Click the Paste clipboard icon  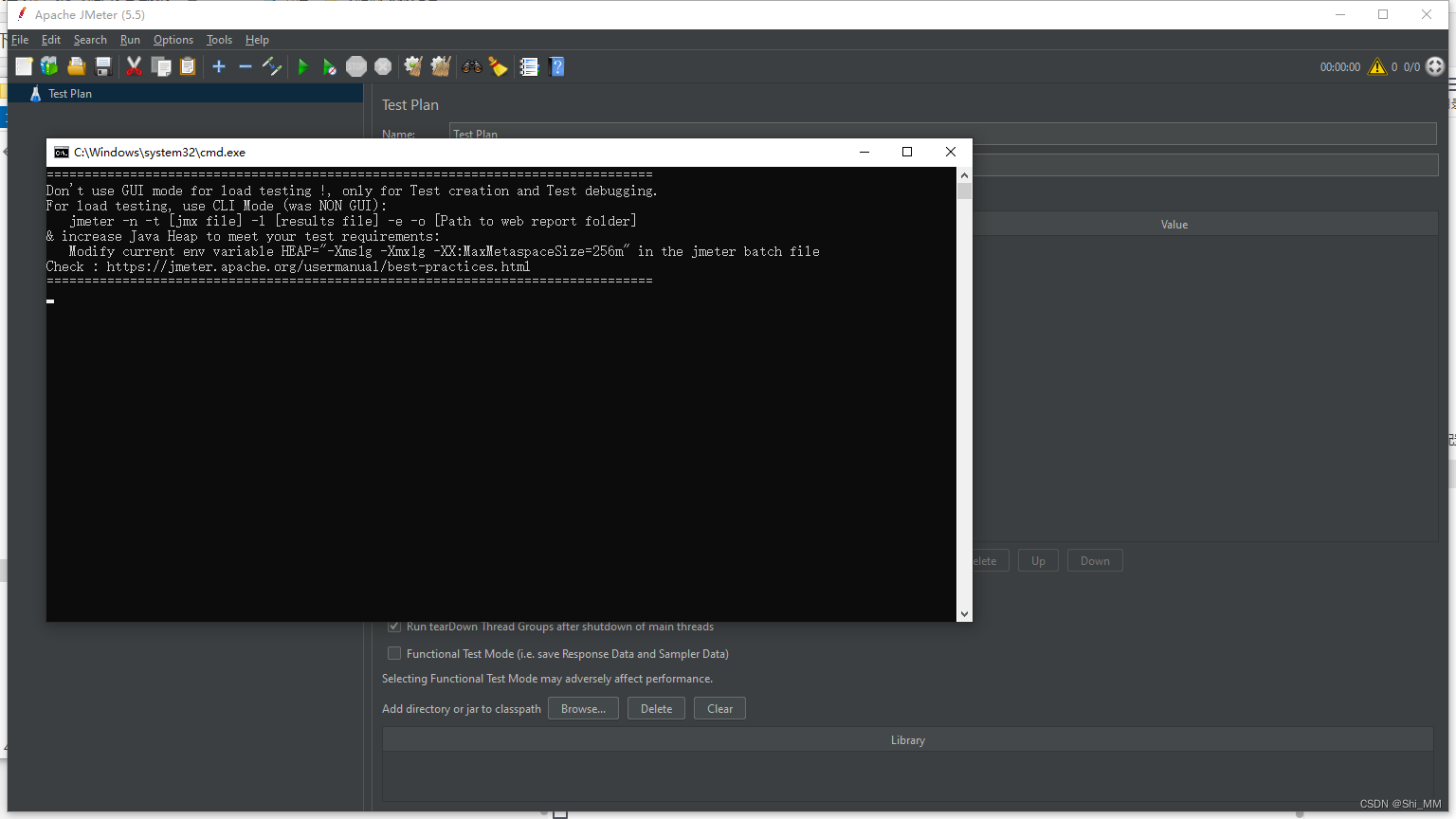point(188,66)
